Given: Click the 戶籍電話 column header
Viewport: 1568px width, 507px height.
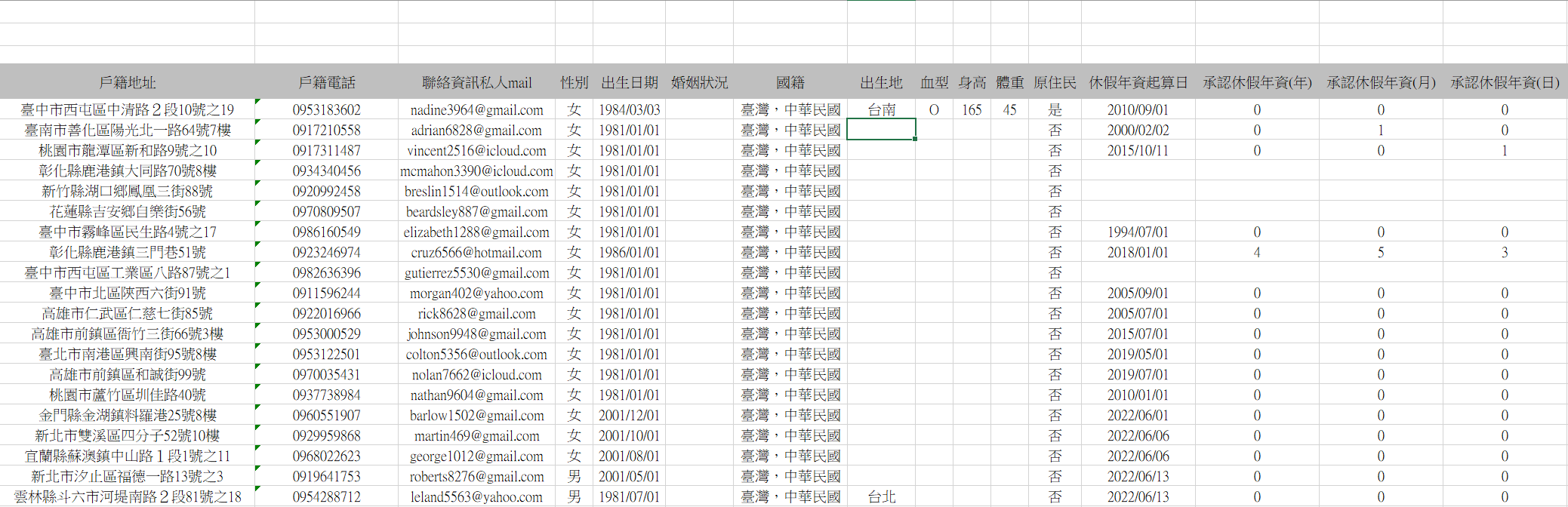Looking at the screenshot, I should click(326, 82).
